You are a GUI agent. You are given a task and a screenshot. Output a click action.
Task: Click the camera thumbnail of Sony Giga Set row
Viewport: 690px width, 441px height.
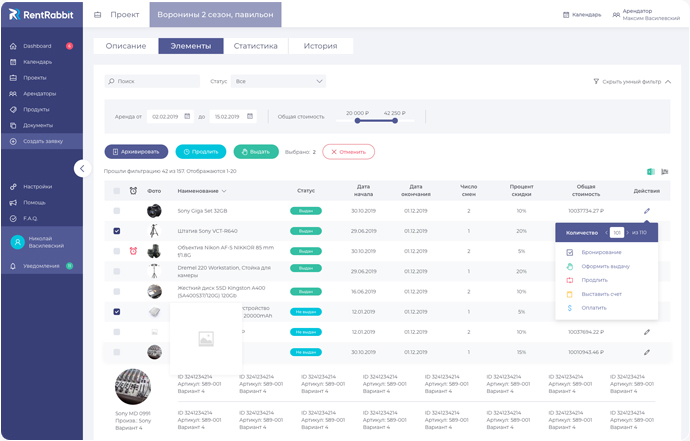pyautogui.click(x=154, y=211)
